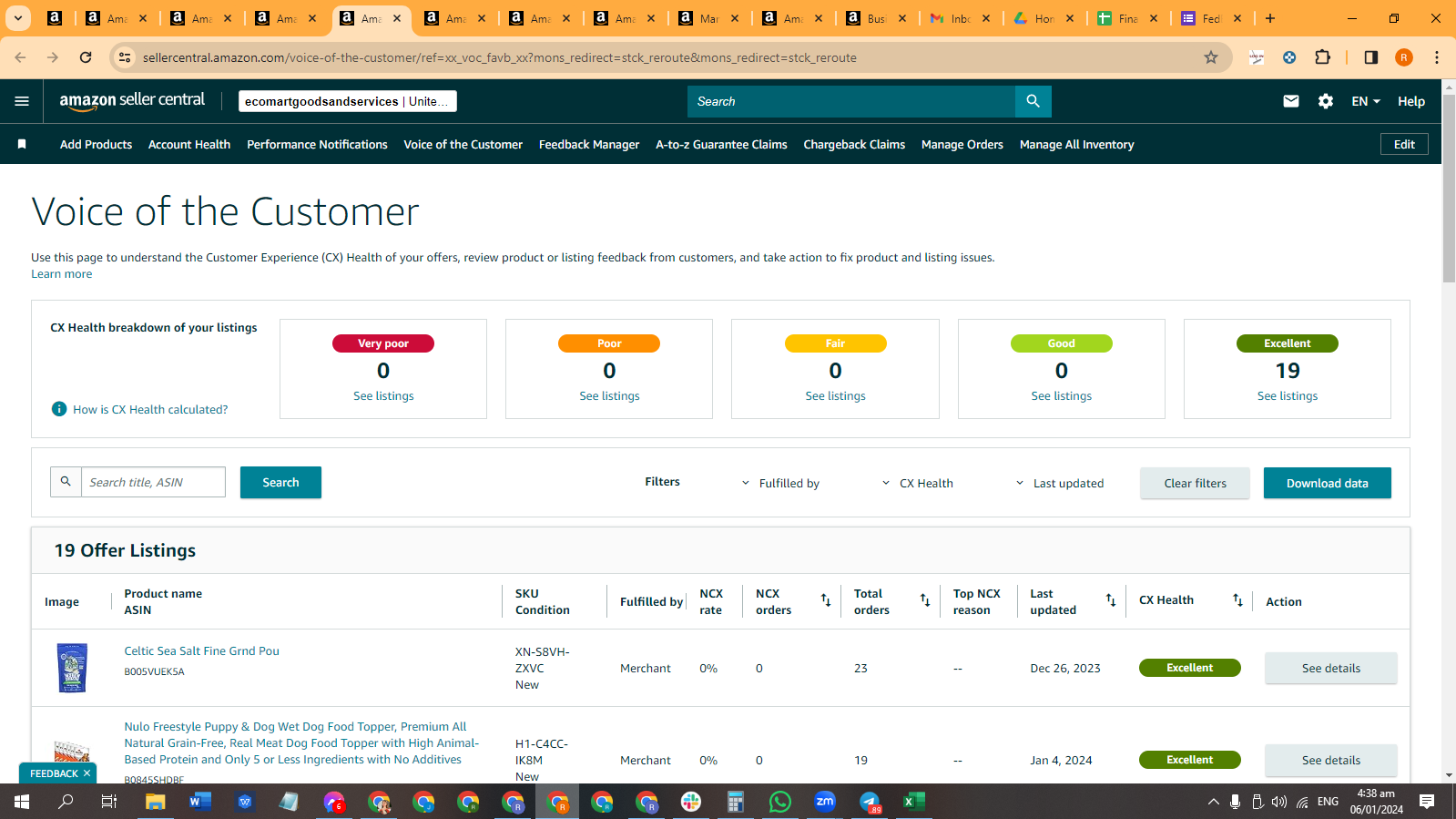The width and height of the screenshot is (1456, 819).
Task: Expand the CX Health filter
Action: (x=917, y=484)
